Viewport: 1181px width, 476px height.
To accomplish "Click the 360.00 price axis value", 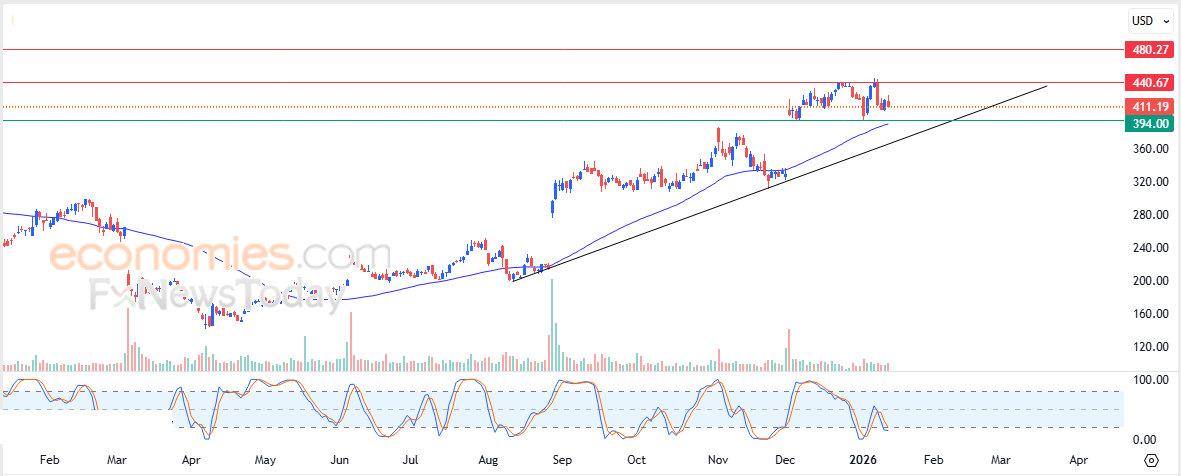I will coord(1152,149).
